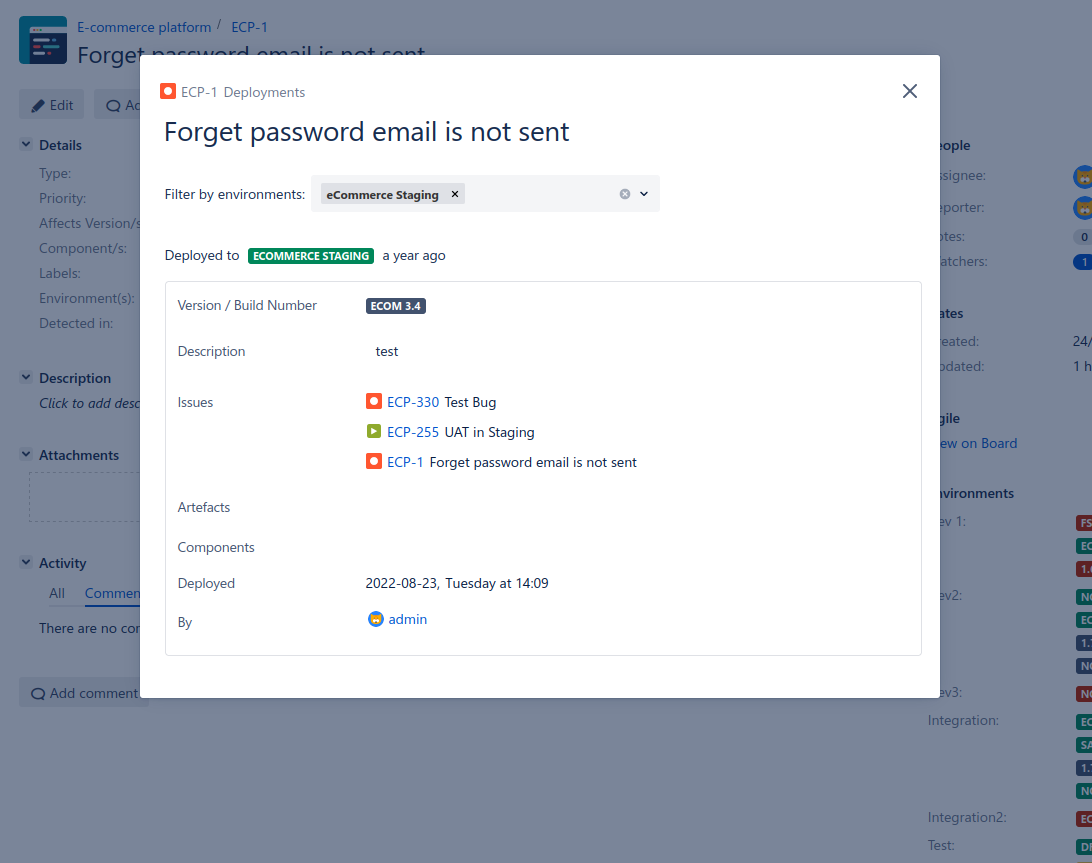Image resolution: width=1092 pixels, height=863 pixels.
Task: Close the Deployments dialog
Action: [x=909, y=91]
